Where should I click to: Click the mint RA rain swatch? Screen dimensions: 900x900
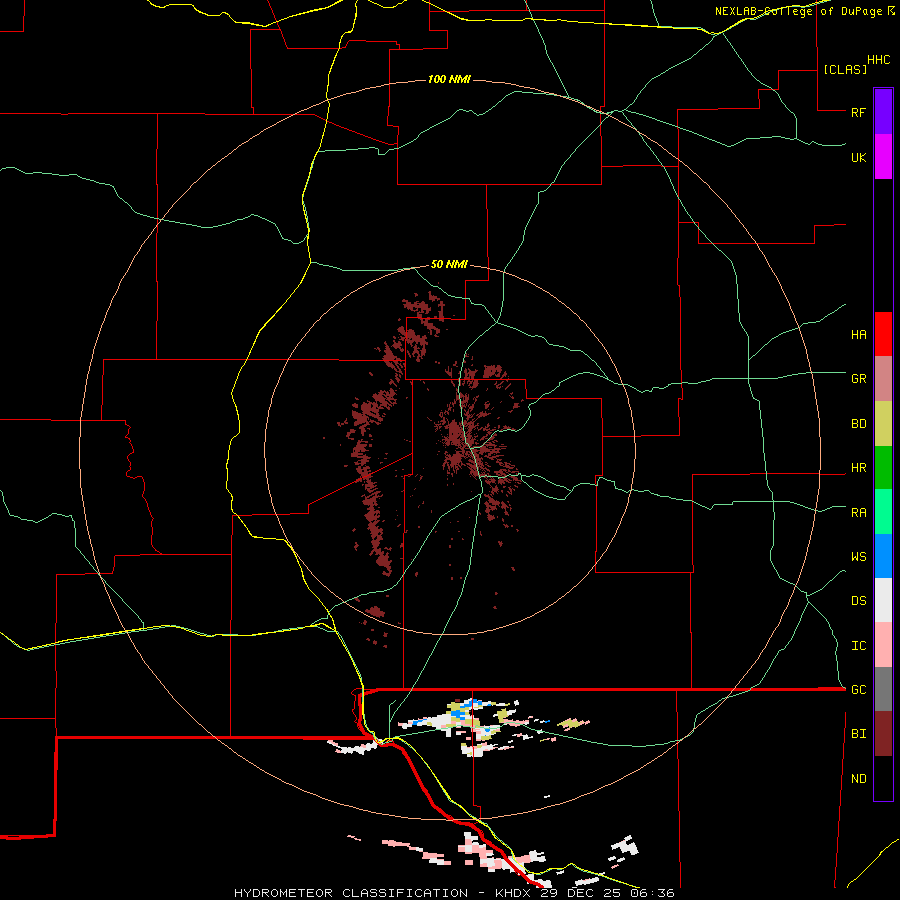(x=883, y=512)
